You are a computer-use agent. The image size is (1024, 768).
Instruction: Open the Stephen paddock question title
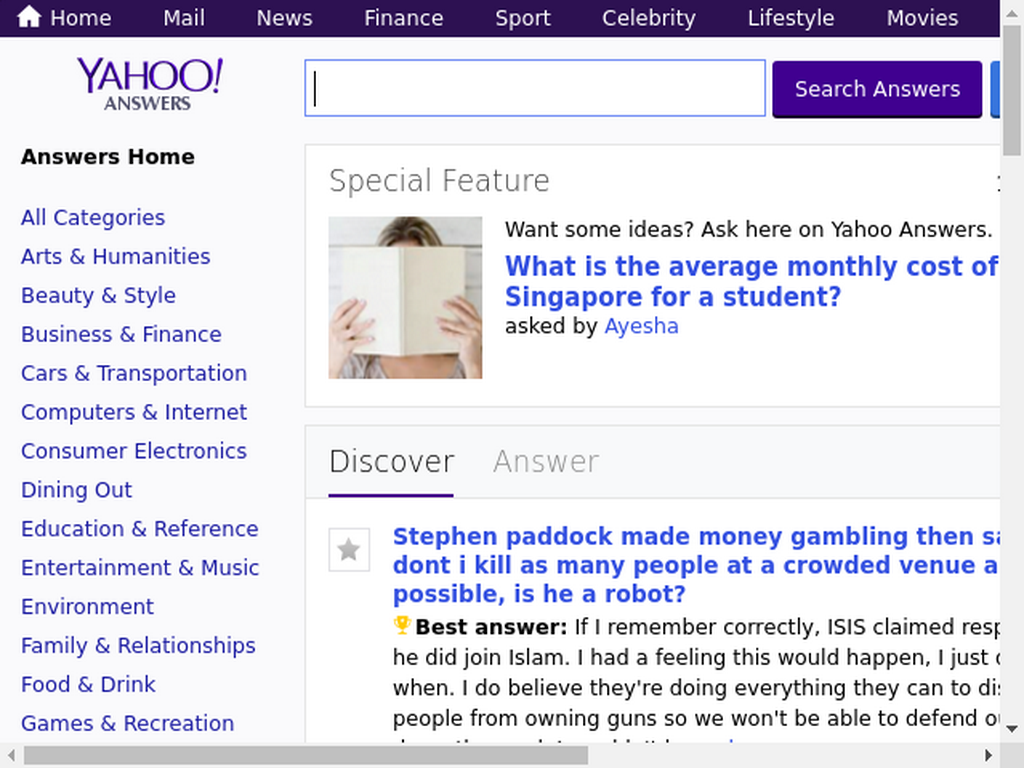coord(696,565)
